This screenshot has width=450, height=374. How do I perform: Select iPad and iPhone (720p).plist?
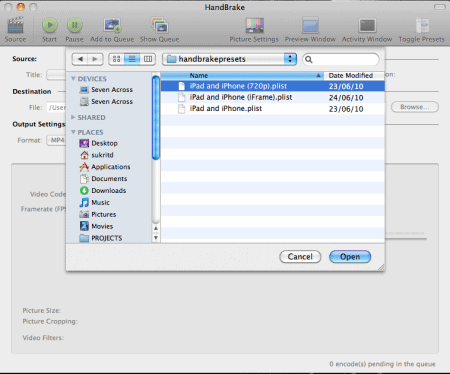[x=273, y=86]
